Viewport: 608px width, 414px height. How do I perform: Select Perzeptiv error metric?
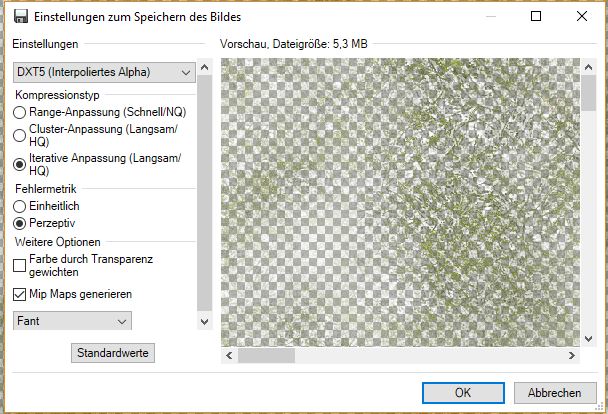pyautogui.click(x=20, y=223)
